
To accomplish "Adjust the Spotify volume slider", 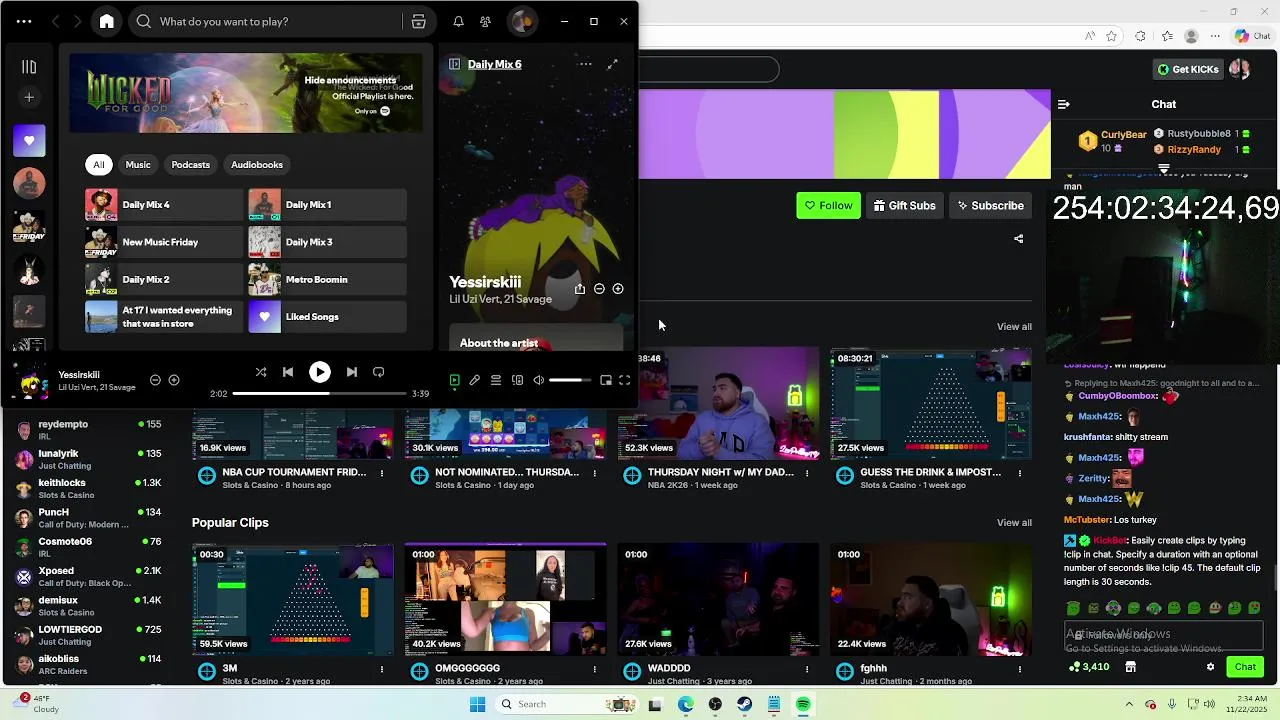I will tap(570, 380).
